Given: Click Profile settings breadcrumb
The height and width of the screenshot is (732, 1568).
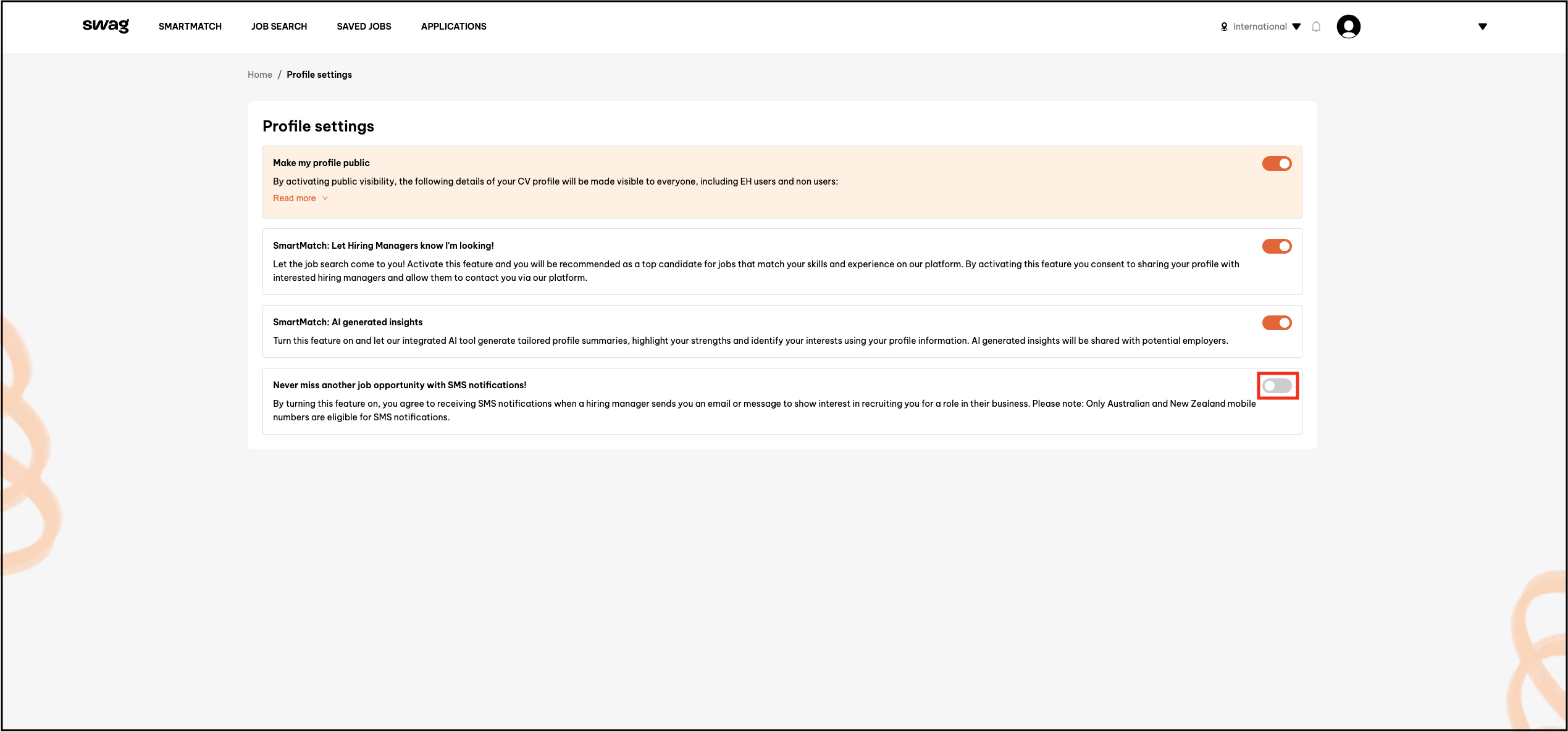Looking at the screenshot, I should (319, 75).
